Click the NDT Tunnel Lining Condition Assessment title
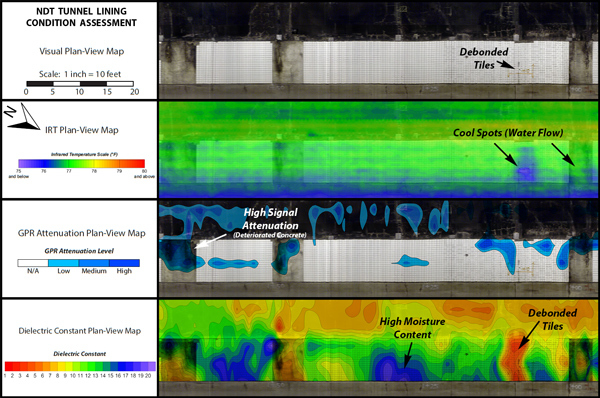This screenshot has height=398, width=600. point(82,17)
